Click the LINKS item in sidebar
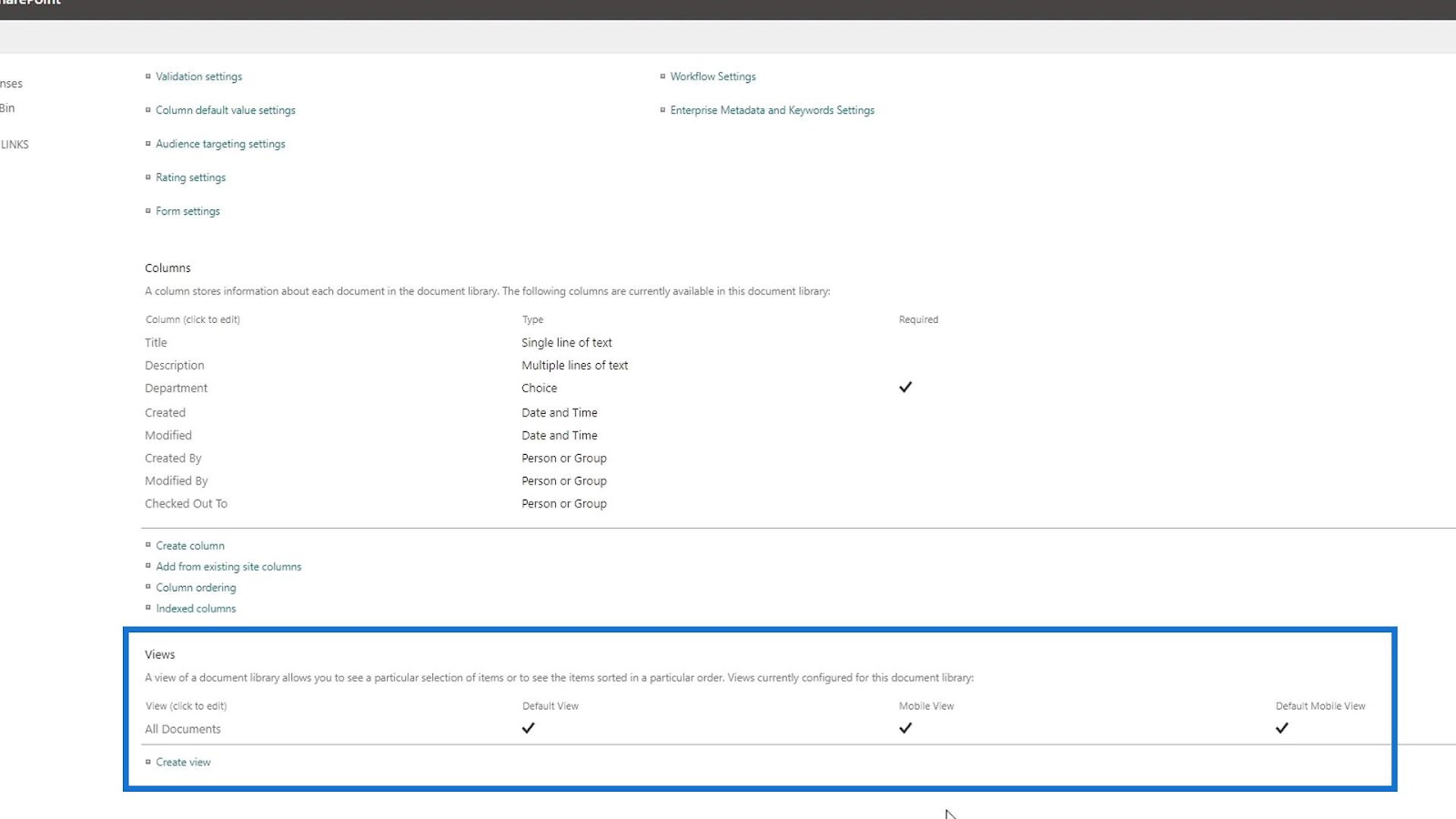The width and height of the screenshot is (1456, 819). (x=15, y=145)
